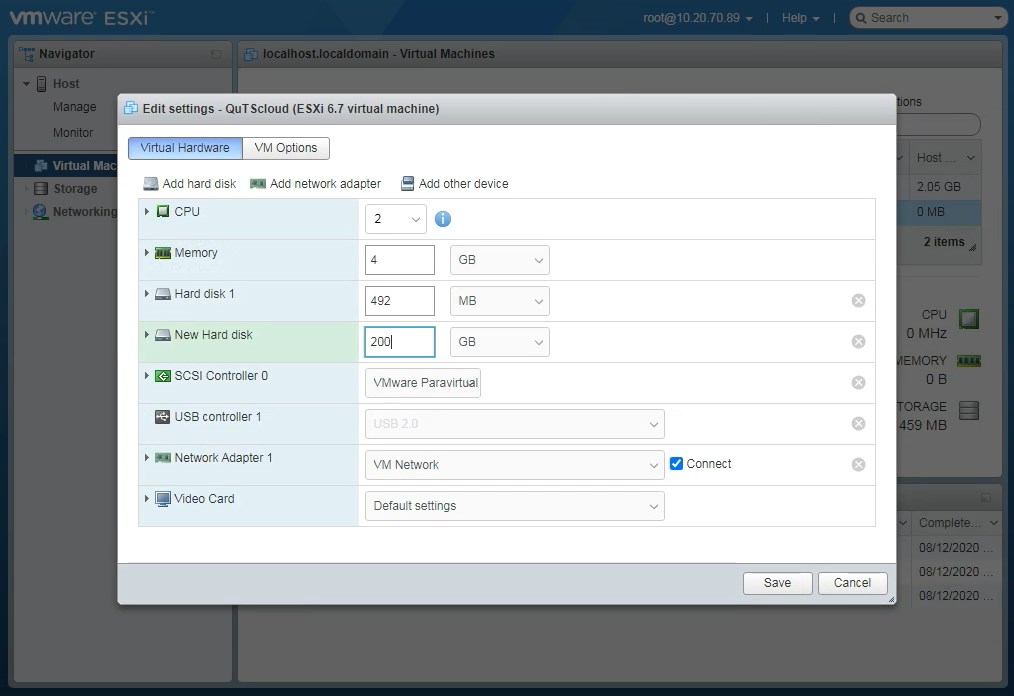Click the dialog resize grip corner
Image resolution: width=1014 pixels, height=696 pixels.
(x=891, y=600)
